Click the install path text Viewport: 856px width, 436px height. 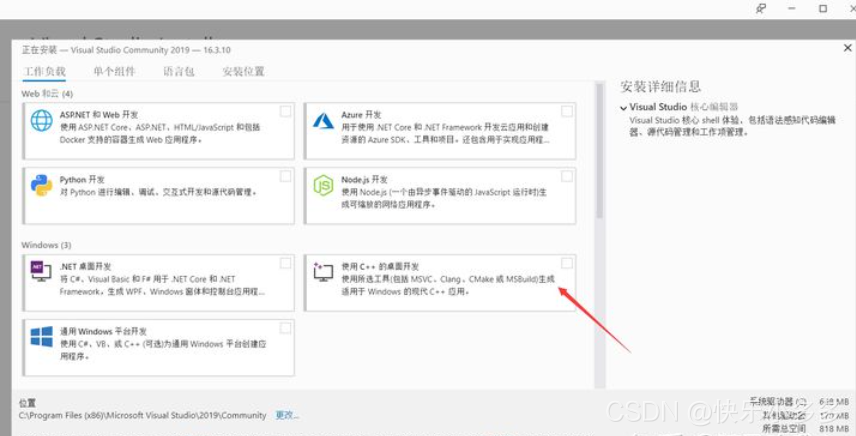point(142,415)
